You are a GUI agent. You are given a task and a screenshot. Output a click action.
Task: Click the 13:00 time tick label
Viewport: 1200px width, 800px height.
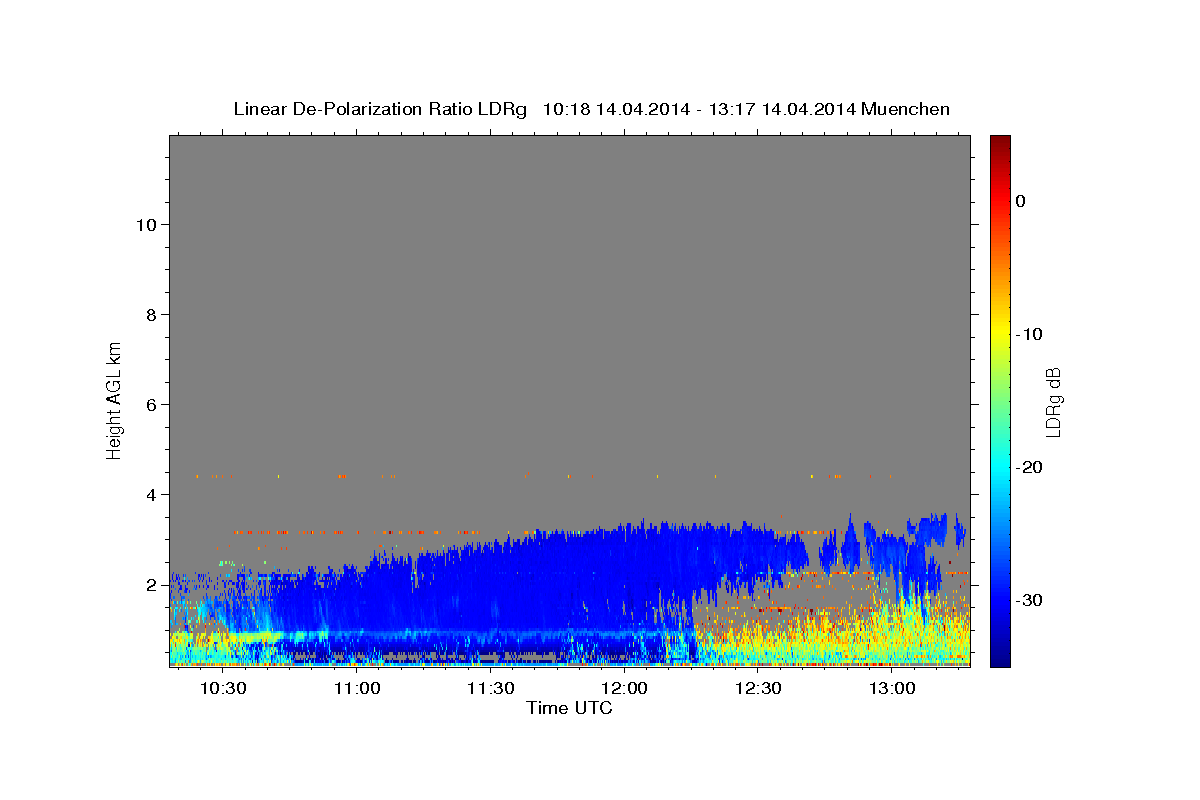[892, 689]
